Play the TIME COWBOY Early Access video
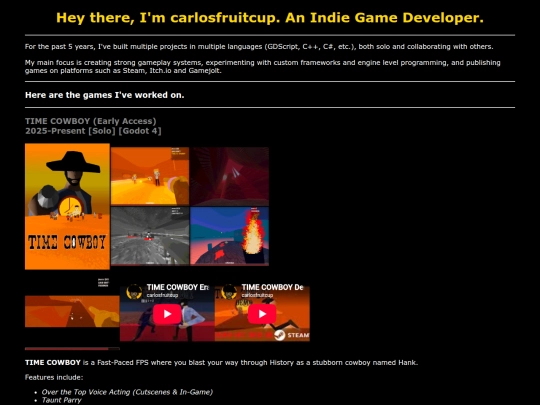Viewport: 540px width, 405px height. [167, 314]
